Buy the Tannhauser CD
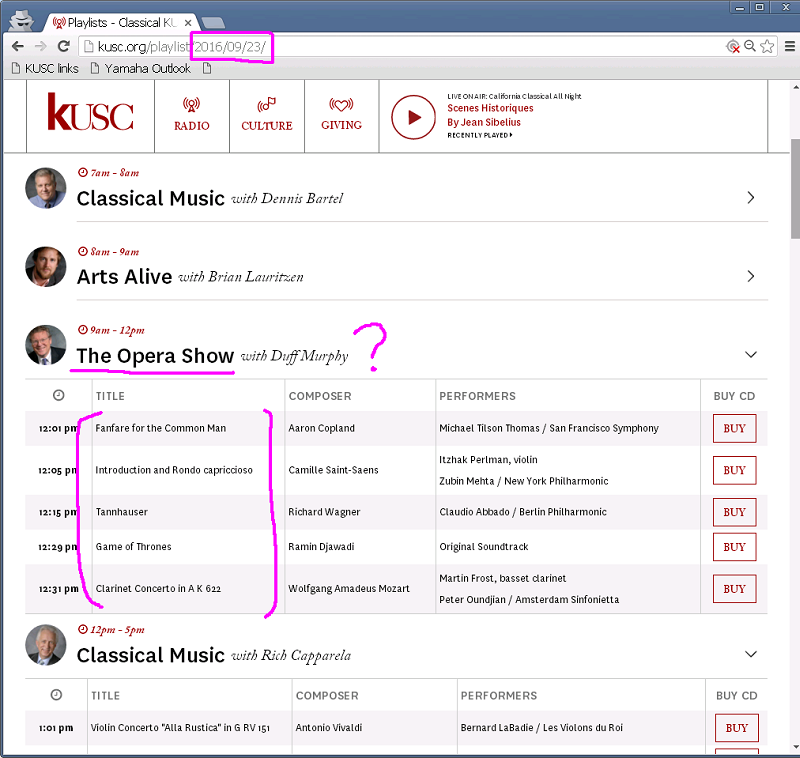The height and width of the screenshot is (758, 800). point(734,512)
